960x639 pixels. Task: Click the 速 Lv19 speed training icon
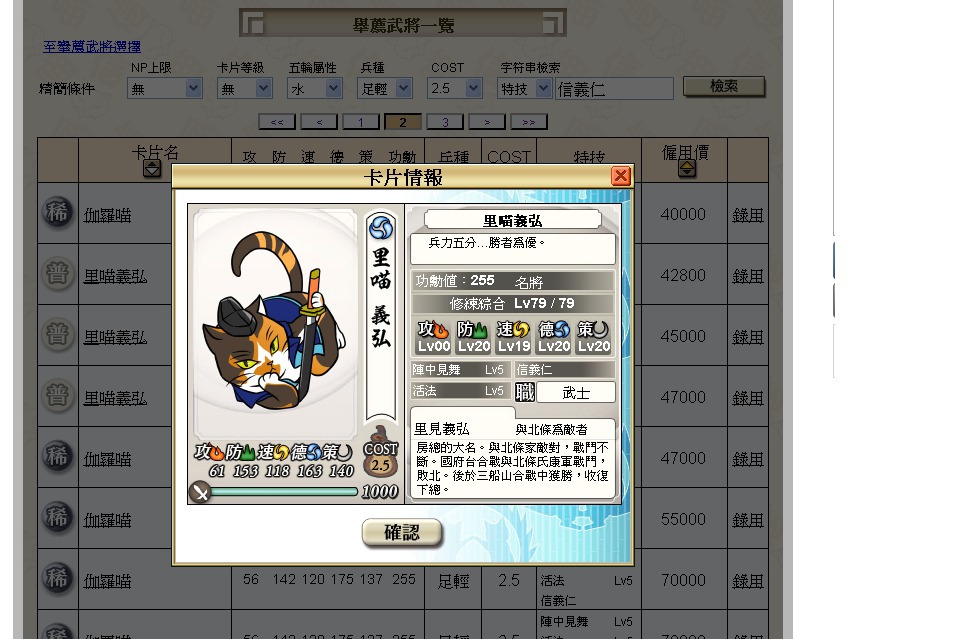[x=513, y=337]
